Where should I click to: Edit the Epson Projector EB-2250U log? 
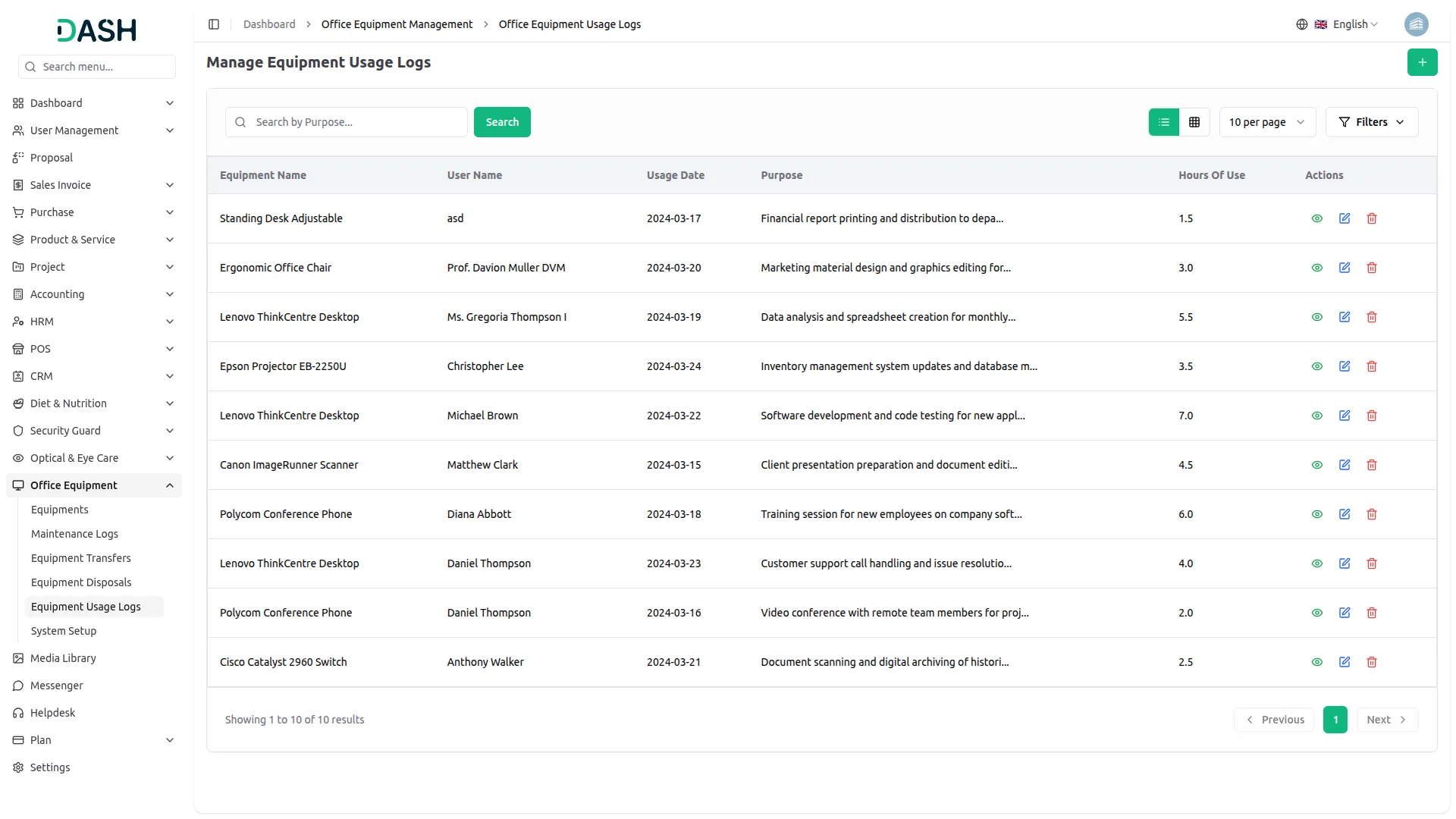(1344, 366)
